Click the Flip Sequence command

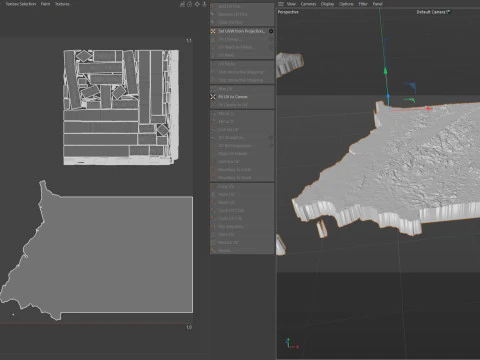point(242,227)
